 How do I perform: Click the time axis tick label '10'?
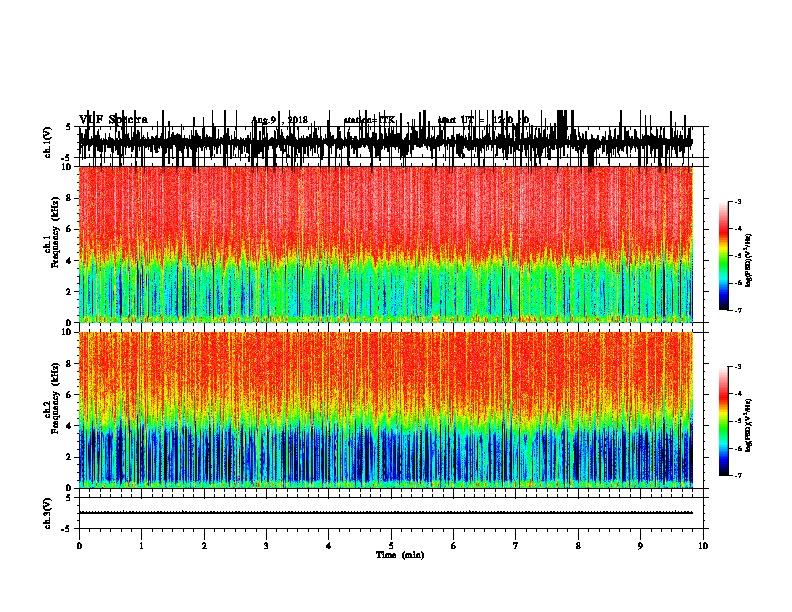click(703, 546)
